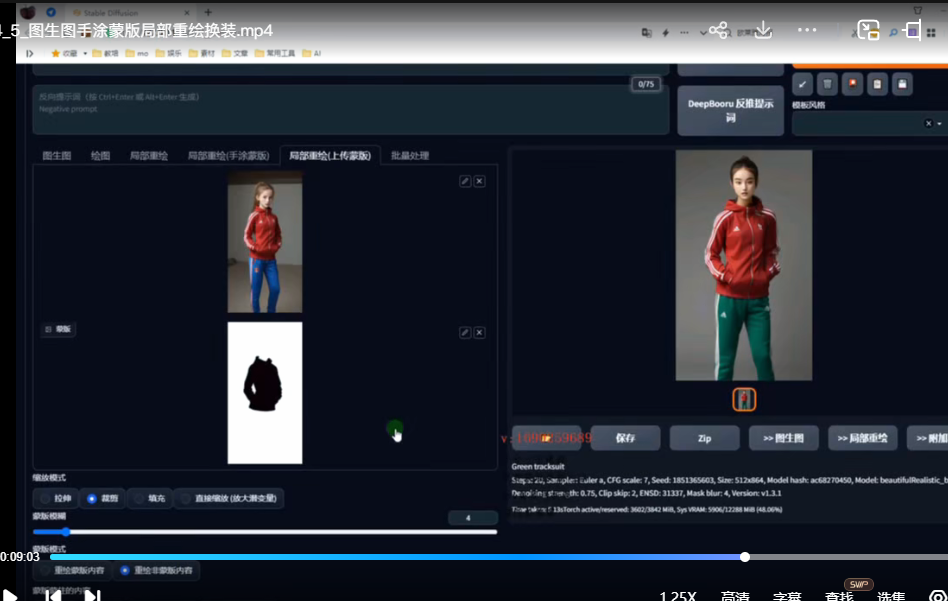
Task: Click the DeepBooru 反推提示词 button
Action: pyautogui.click(x=730, y=111)
